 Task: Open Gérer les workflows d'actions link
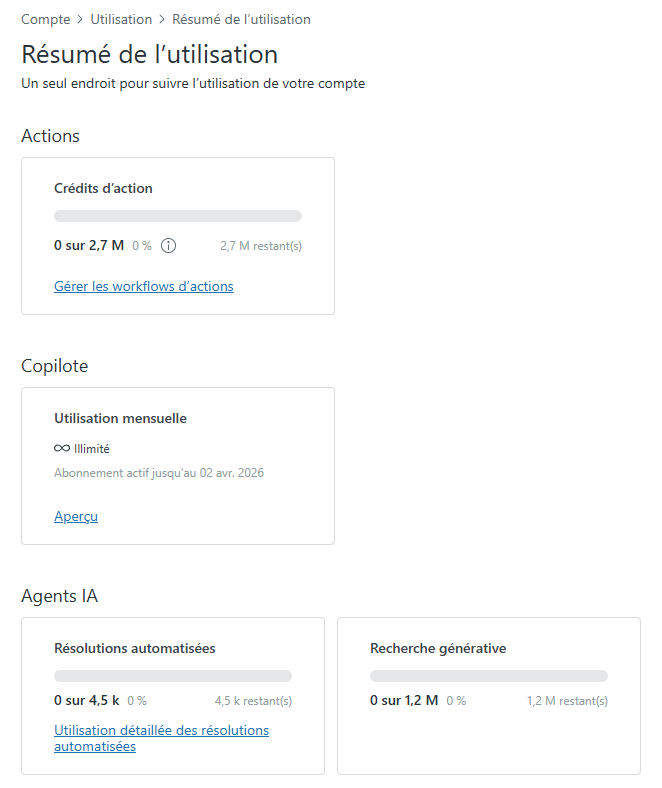pyautogui.click(x=143, y=287)
